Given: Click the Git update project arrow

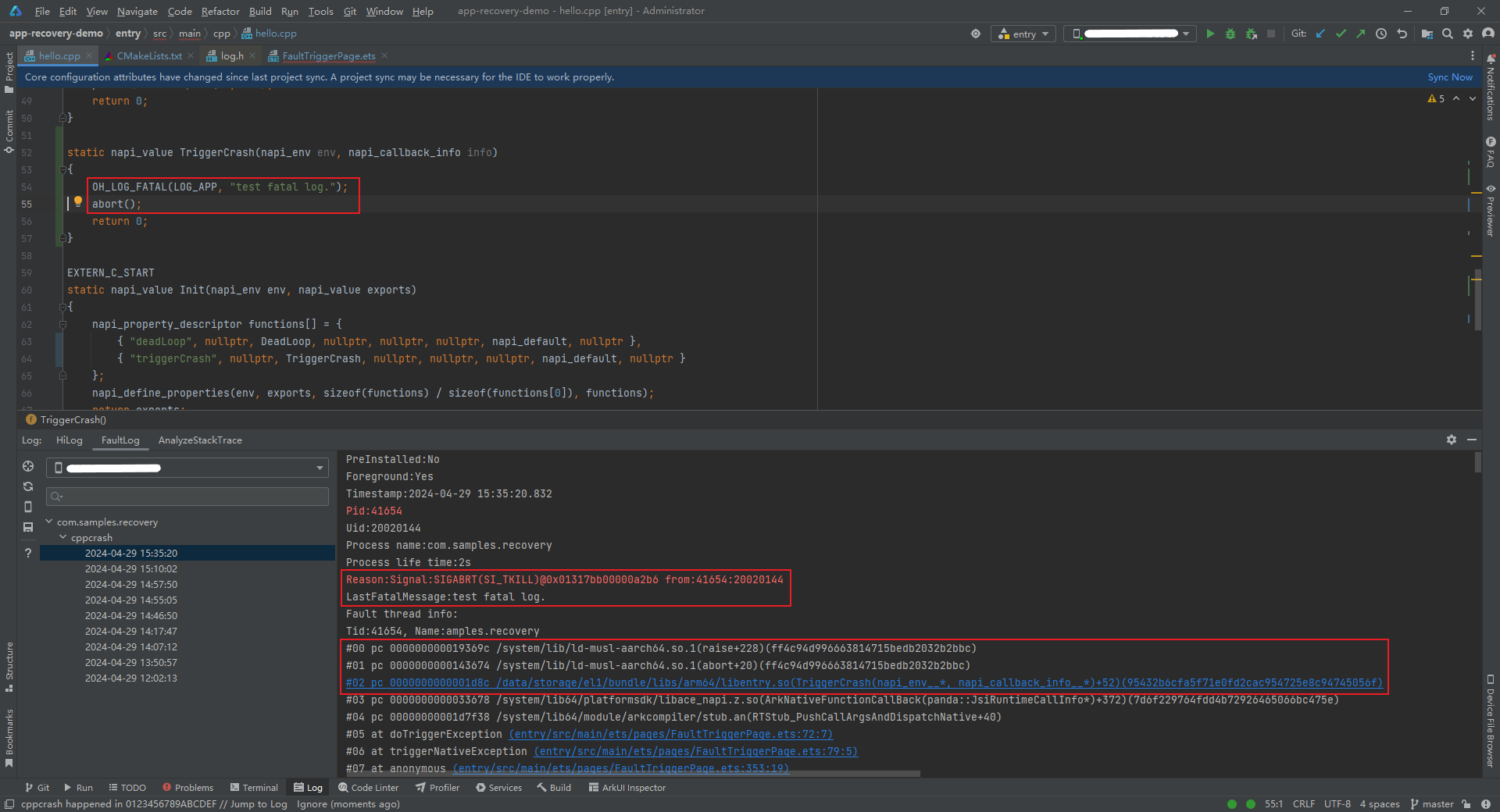Looking at the screenshot, I should (x=1320, y=34).
